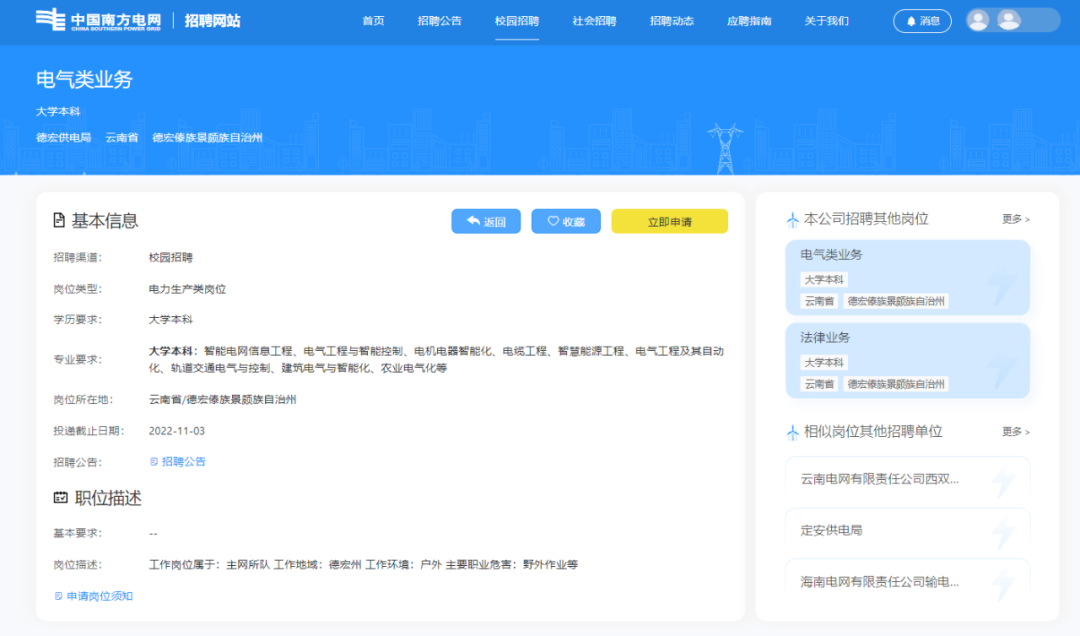Favorite the job with the 收藏 heart button
Image resolution: width=1080 pixels, height=636 pixels.
565,221
